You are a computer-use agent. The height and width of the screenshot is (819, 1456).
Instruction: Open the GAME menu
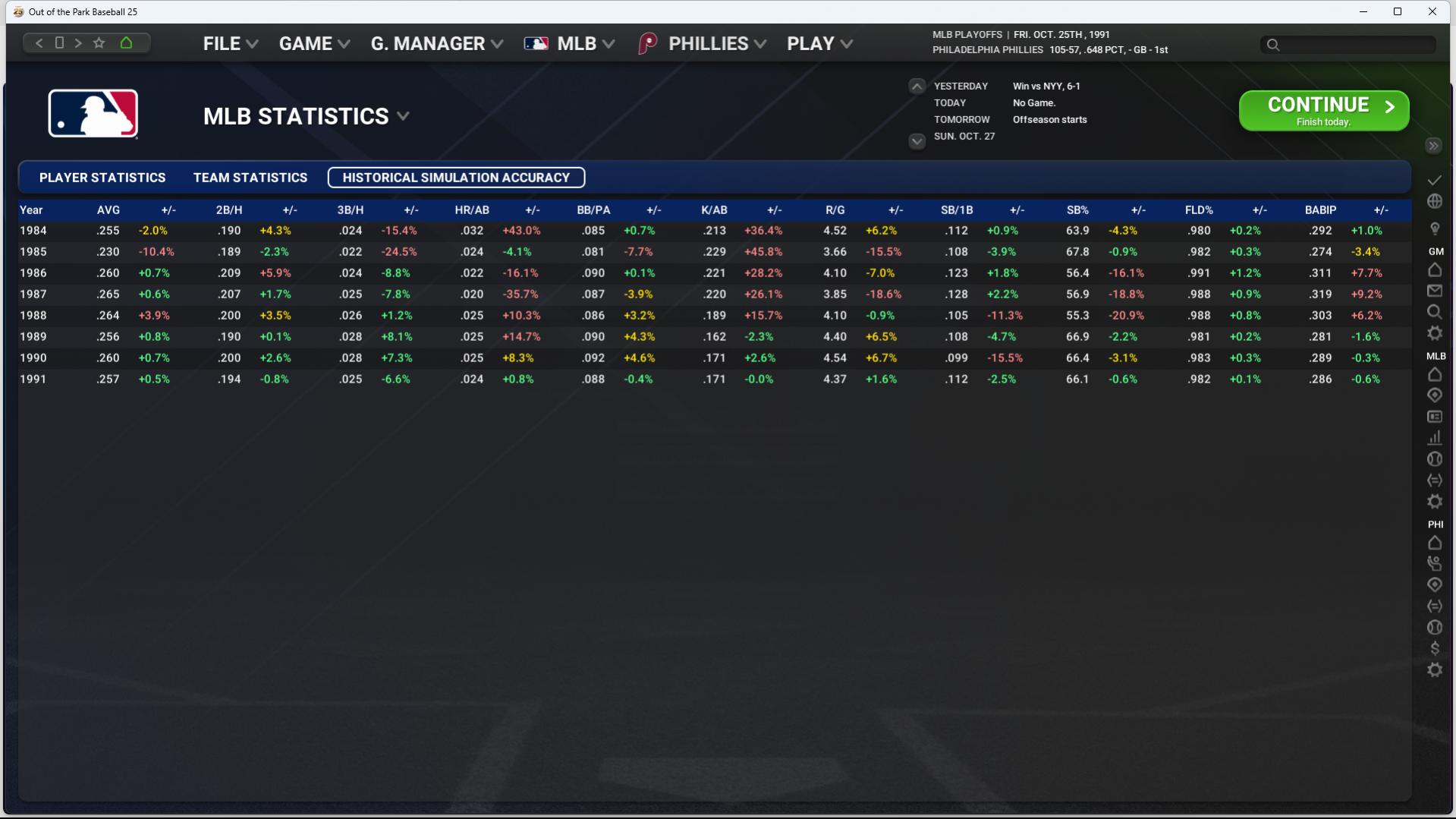tap(315, 44)
